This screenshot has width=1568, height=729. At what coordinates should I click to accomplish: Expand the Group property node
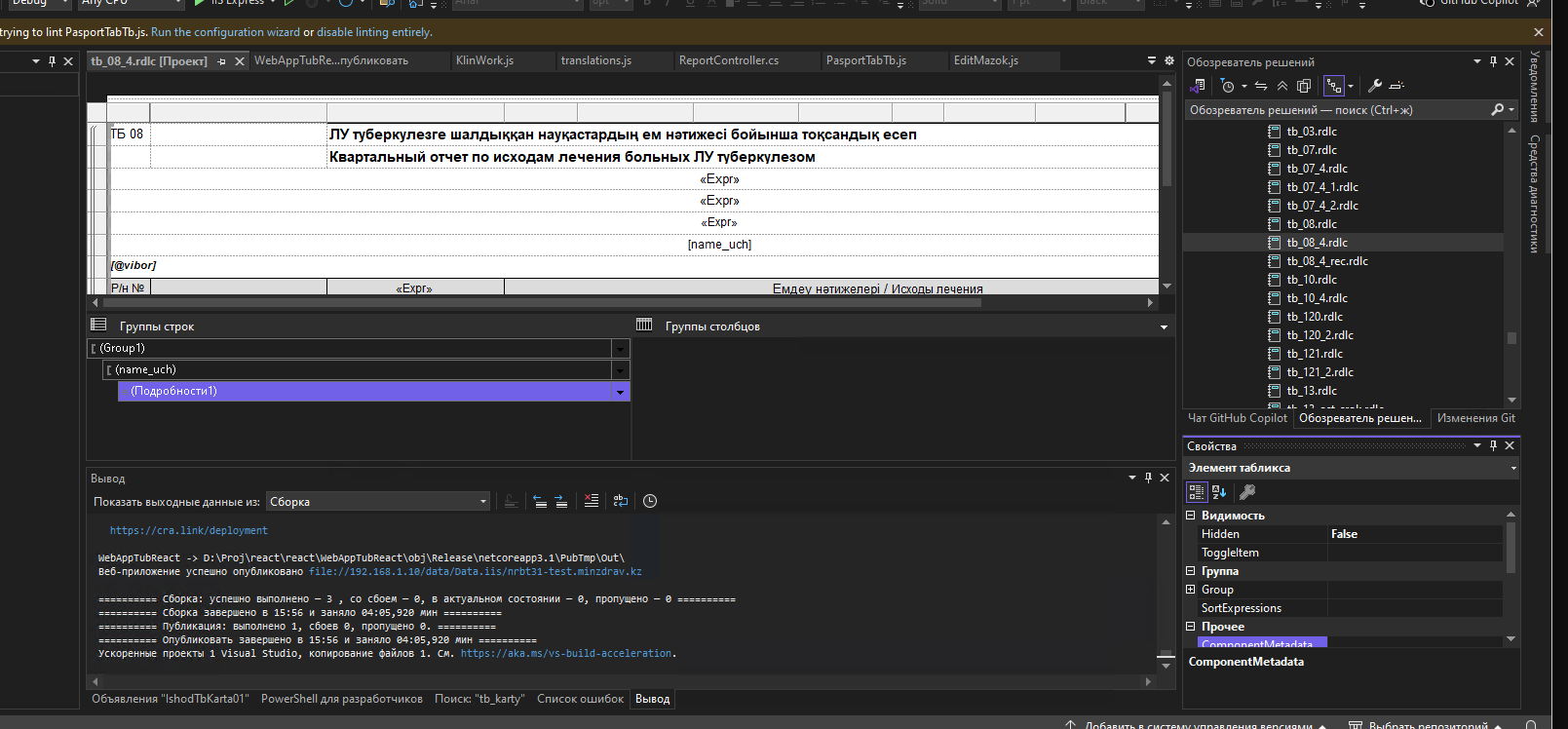[x=1190, y=590]
